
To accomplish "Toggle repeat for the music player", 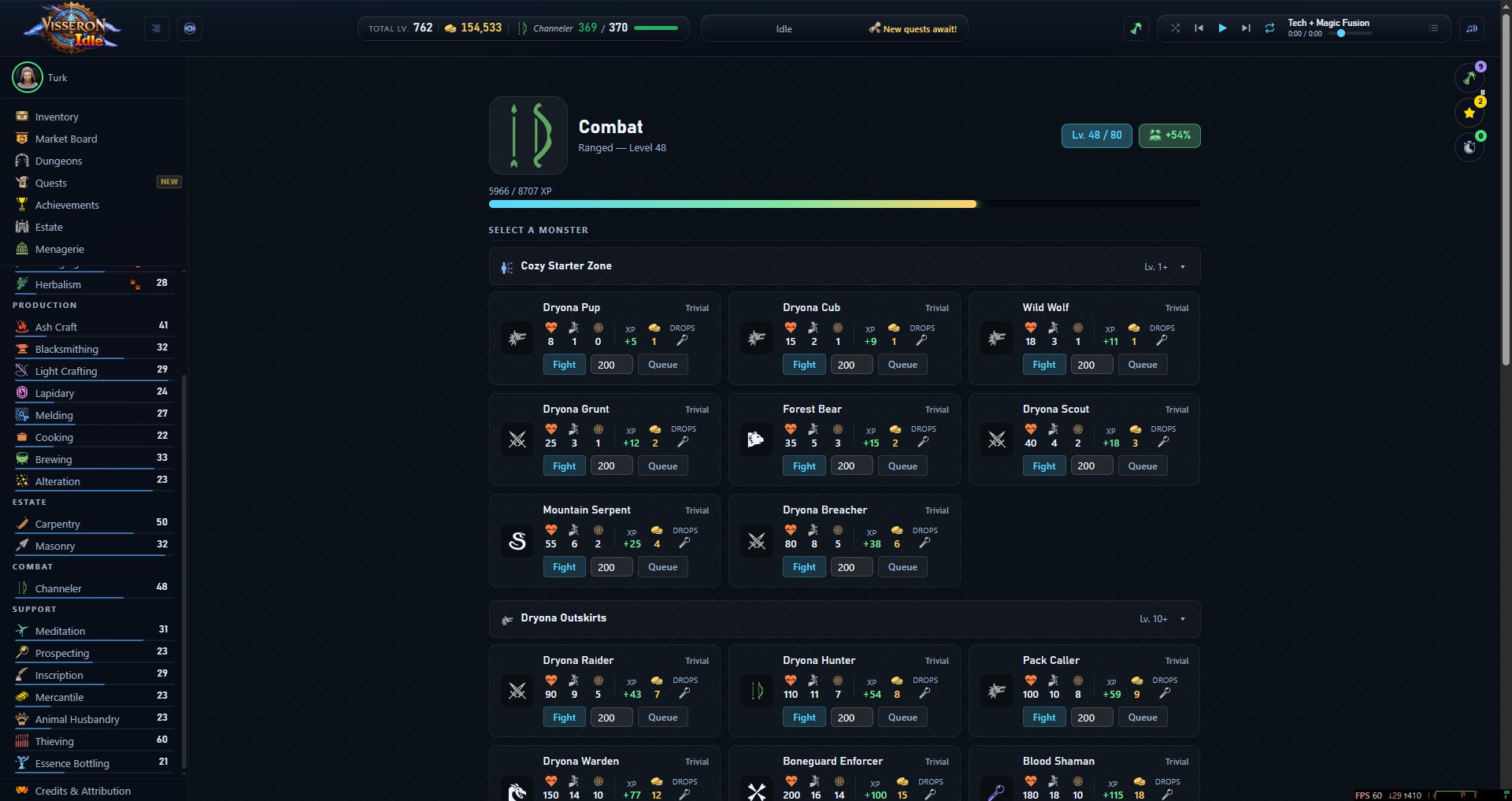I will pos(1269,28).
